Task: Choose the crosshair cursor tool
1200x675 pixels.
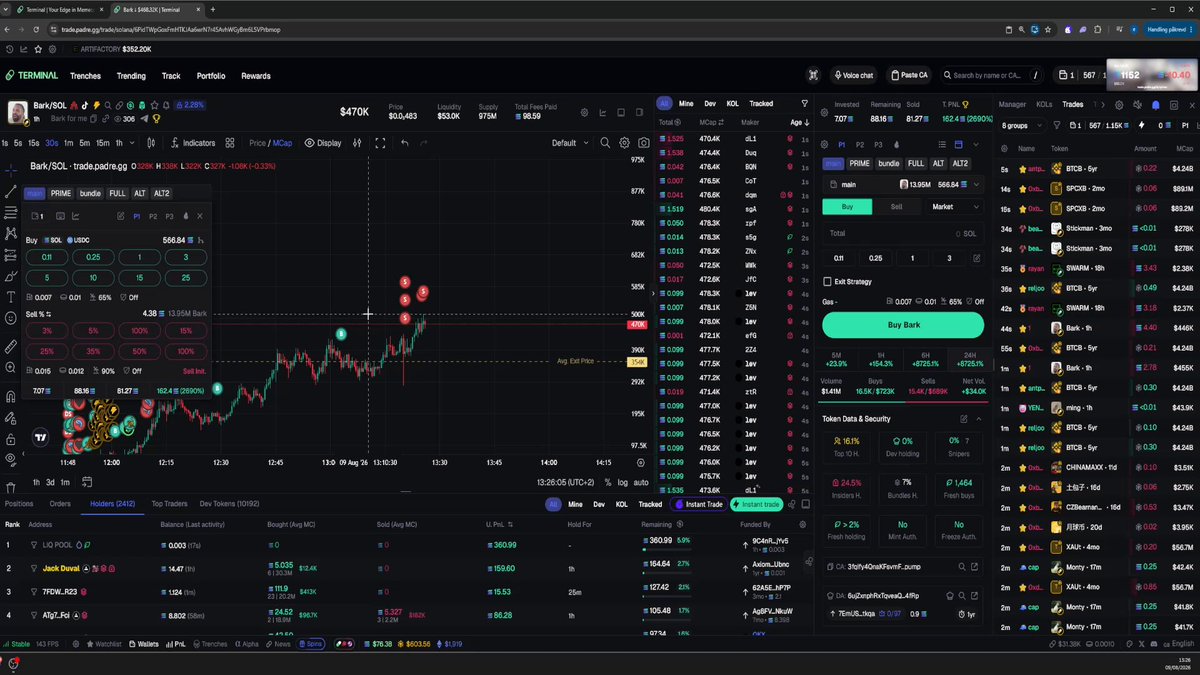Action: [x=11, y=169]
